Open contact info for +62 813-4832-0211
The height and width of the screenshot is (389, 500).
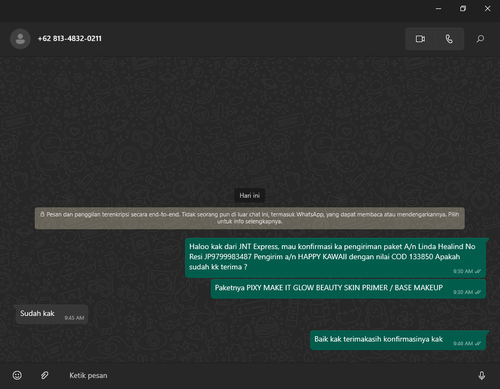70,39
